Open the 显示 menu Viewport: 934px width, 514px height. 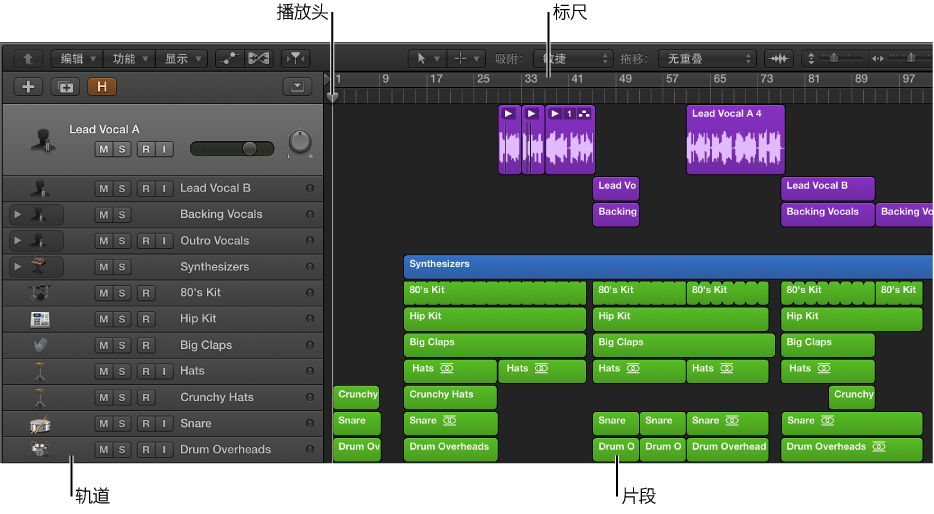tap(182, 59)
